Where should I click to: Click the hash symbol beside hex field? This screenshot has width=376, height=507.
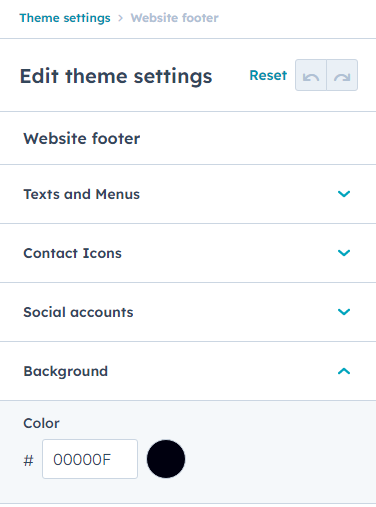29,461
